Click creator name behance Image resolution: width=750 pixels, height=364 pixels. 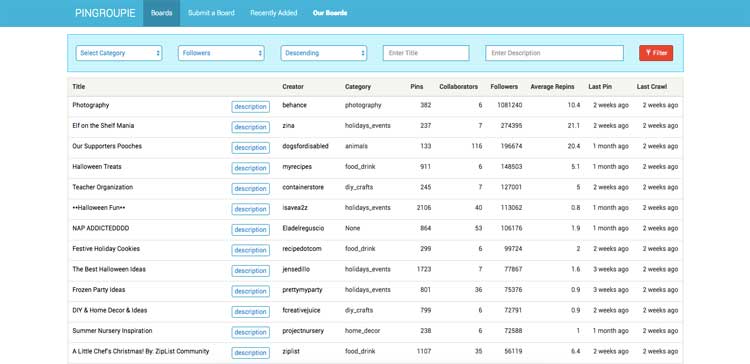coord(295,105)
